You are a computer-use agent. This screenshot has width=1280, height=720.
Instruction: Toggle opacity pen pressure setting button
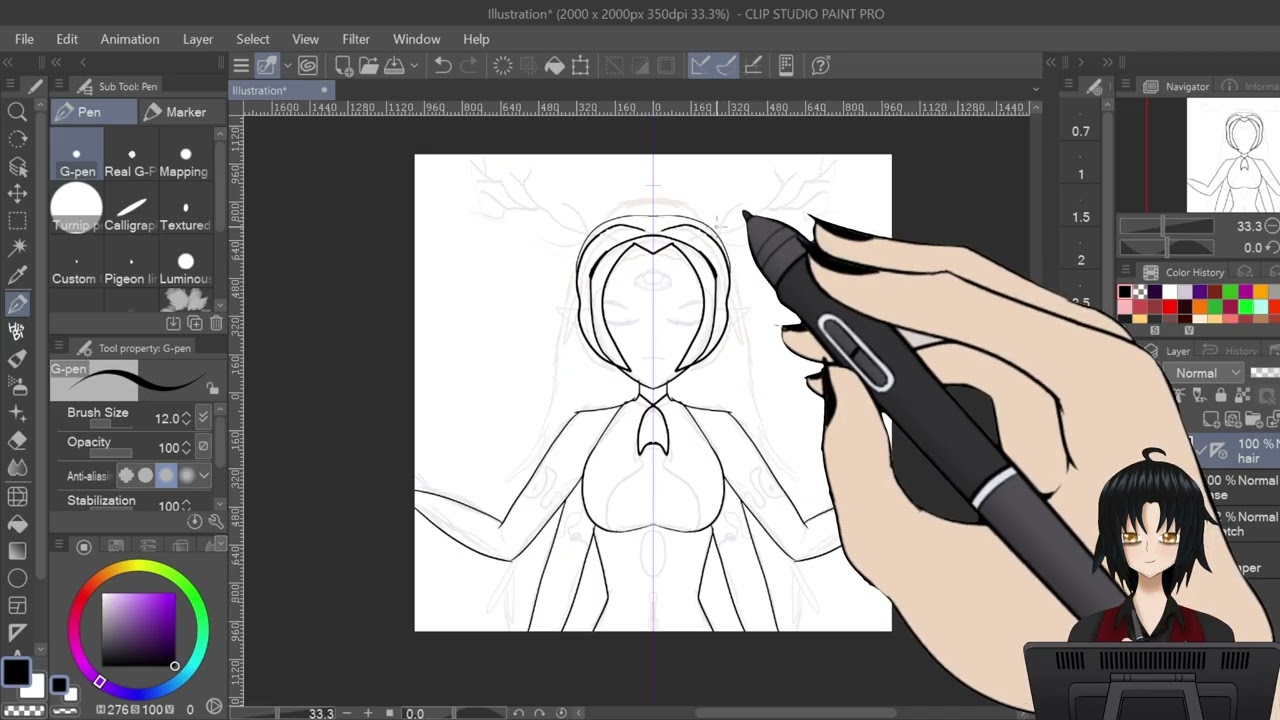click(x=204, y=447)
